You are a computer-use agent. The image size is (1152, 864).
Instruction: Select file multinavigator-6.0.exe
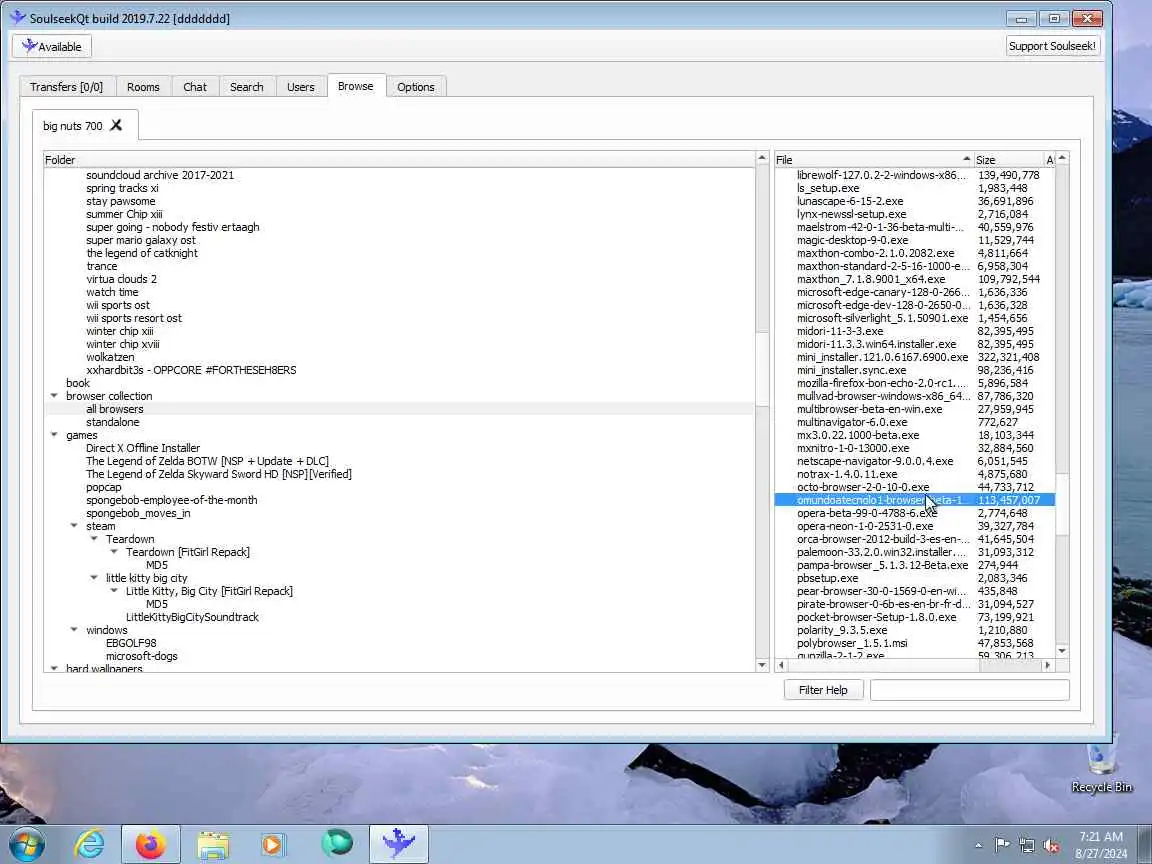[x=852, y=422]
